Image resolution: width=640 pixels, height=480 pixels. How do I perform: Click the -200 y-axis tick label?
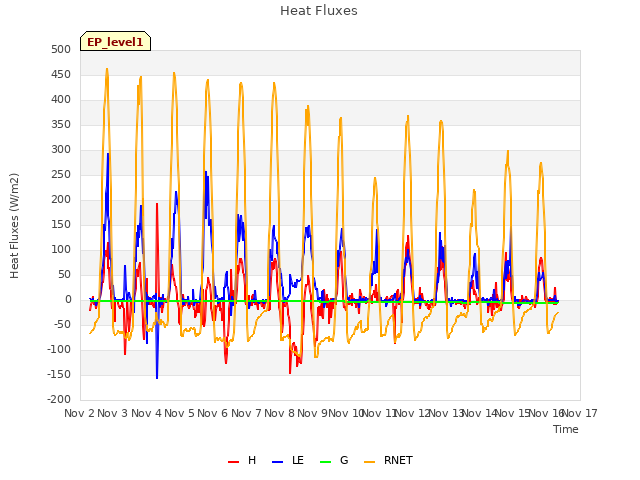click(x=59, y=400)
